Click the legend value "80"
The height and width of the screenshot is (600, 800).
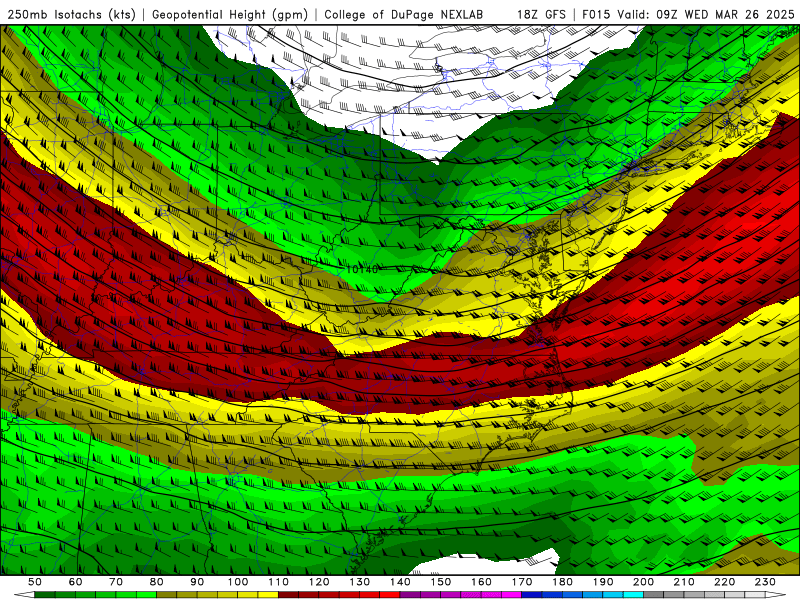pos(157,582)
